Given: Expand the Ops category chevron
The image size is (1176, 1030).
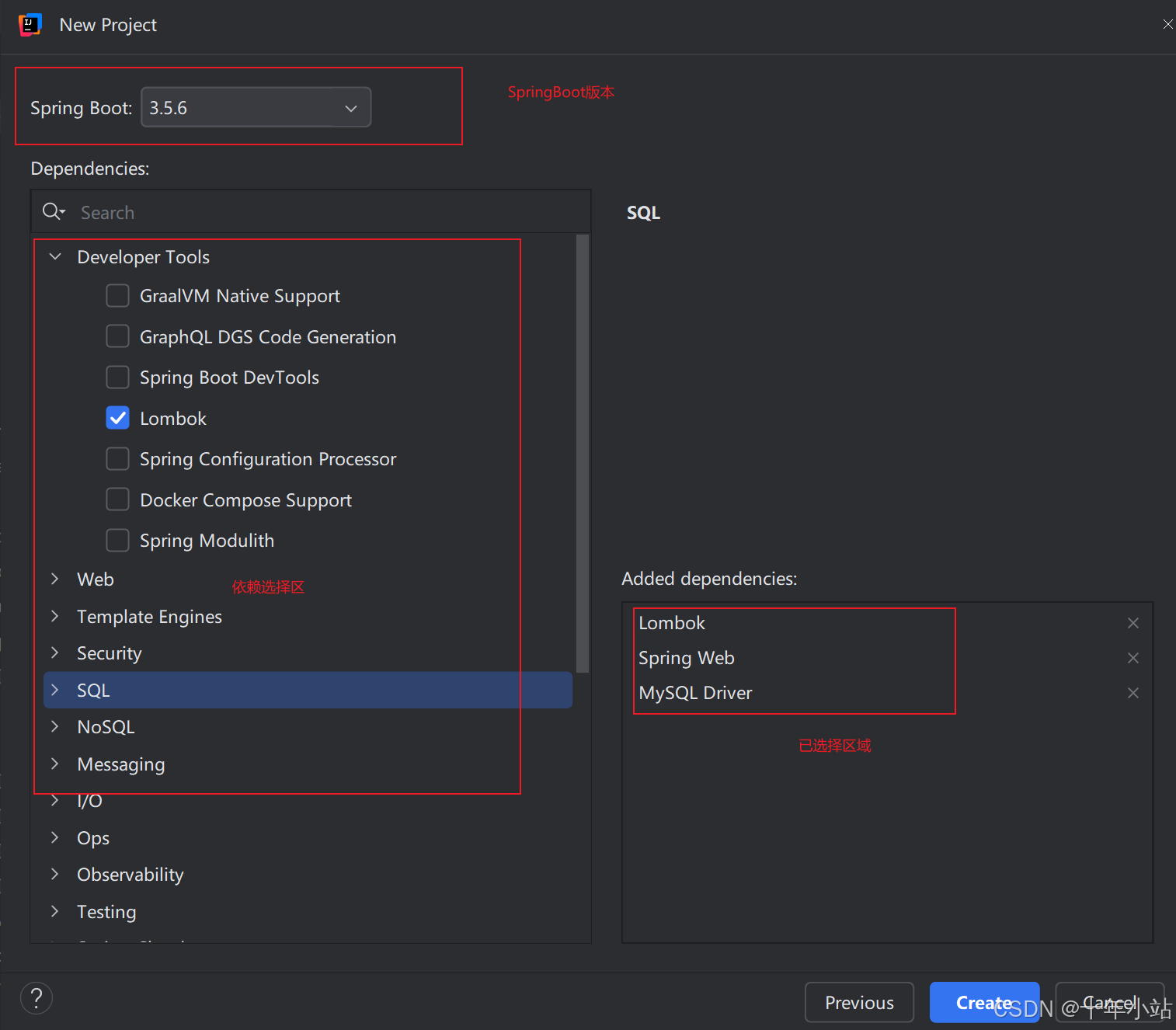Looking at the screenshot, I should tap(55, 837).
